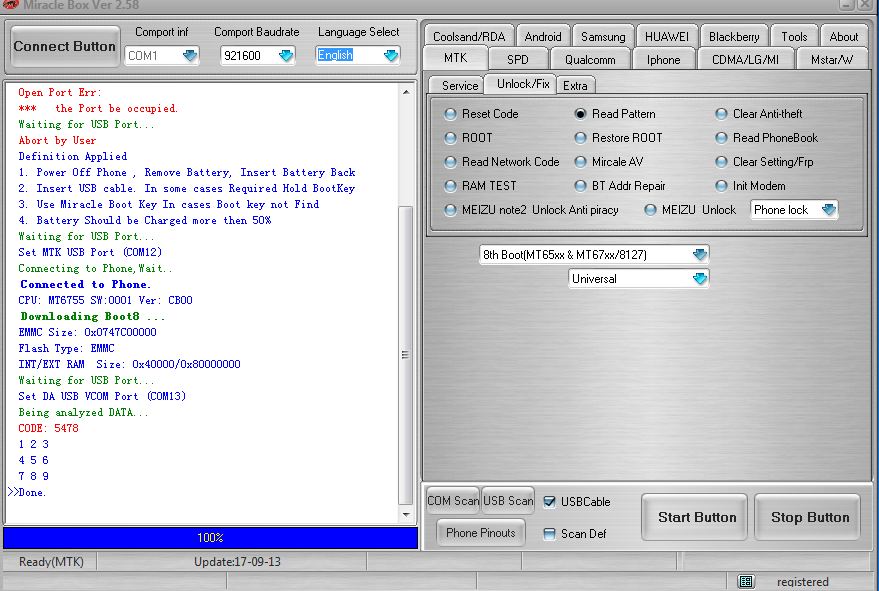
Task: Click the USB Scan button
Action: pos(508,501)
